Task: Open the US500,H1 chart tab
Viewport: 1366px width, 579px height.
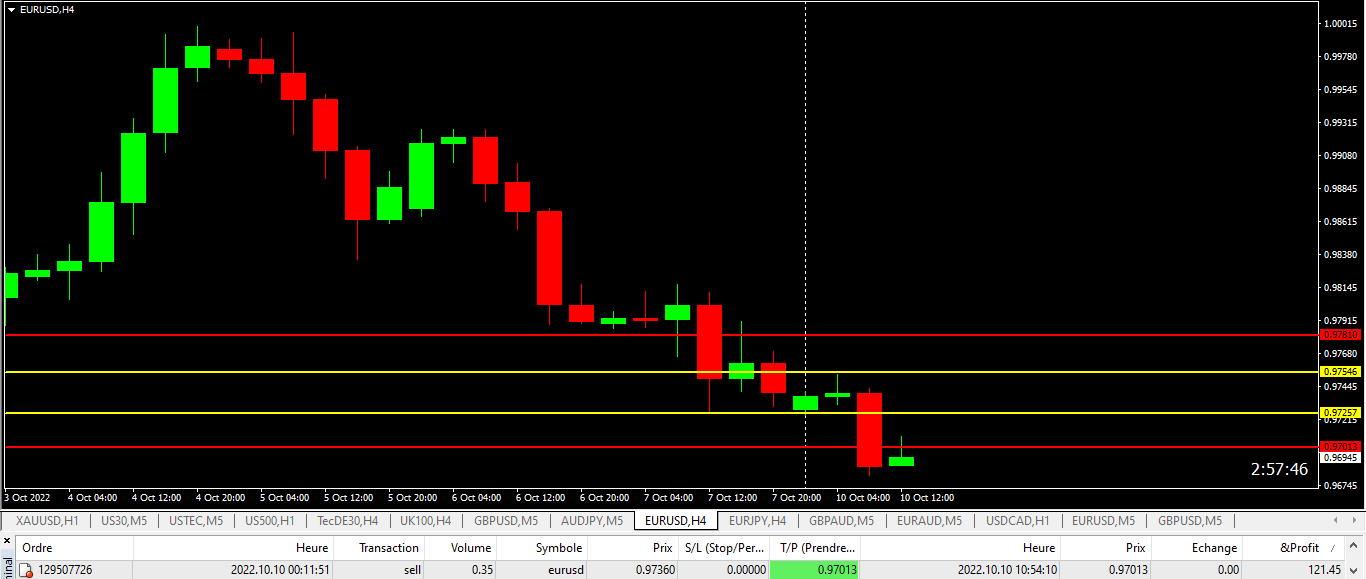Action: [269, 521]
